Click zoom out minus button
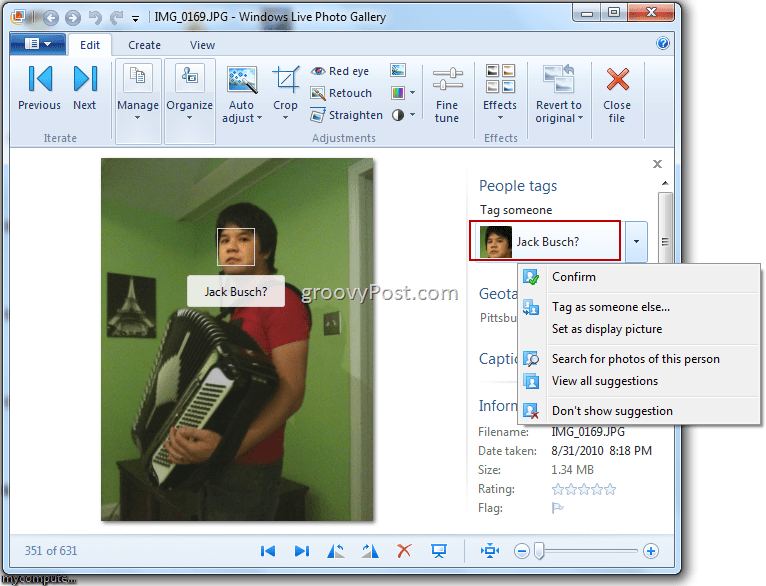This screenshot has height=586, width=766. [x=521, y=552]
